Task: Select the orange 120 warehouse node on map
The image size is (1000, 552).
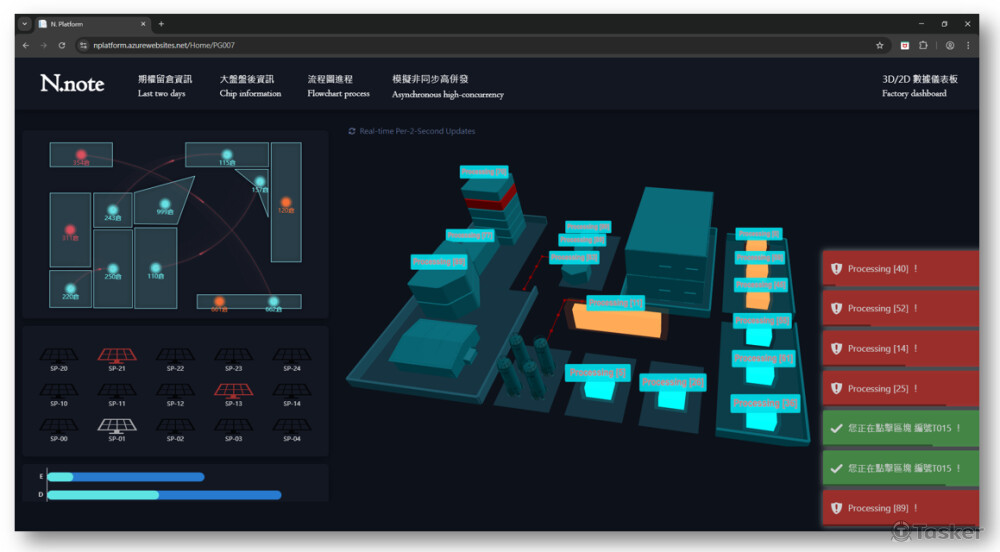Action: pos(285,203)
